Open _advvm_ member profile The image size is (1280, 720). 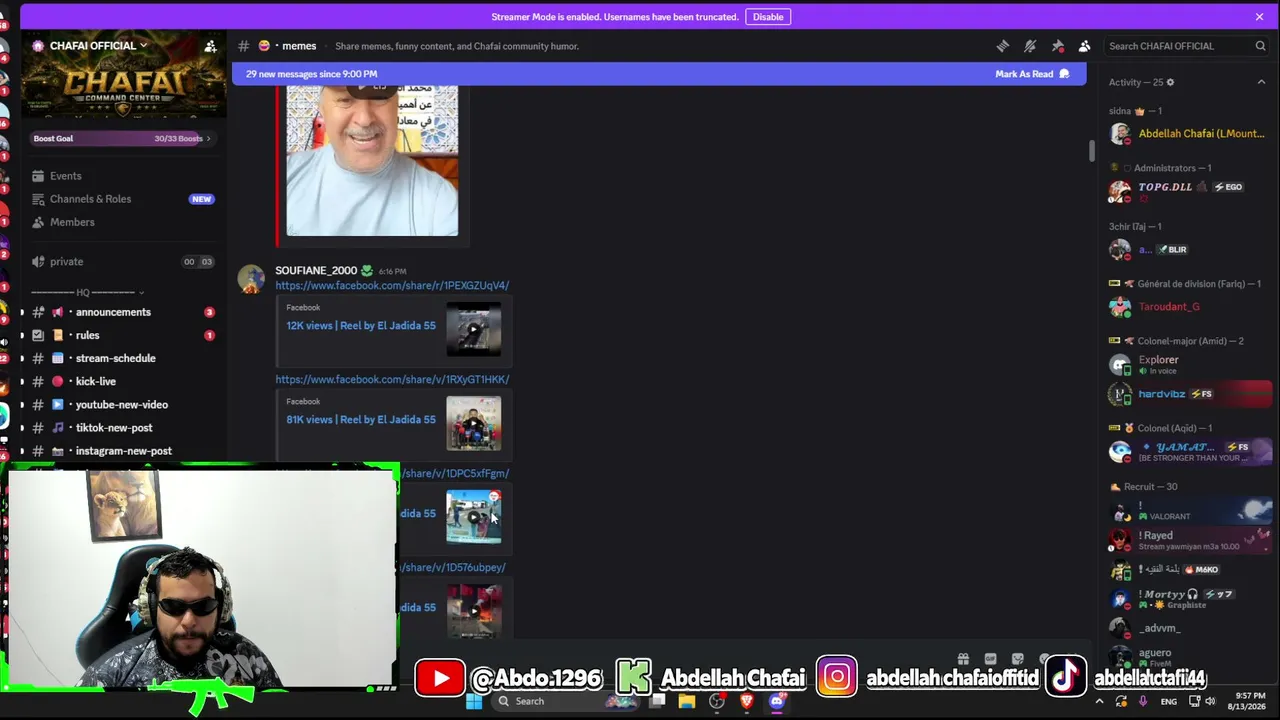[1190, 628]
